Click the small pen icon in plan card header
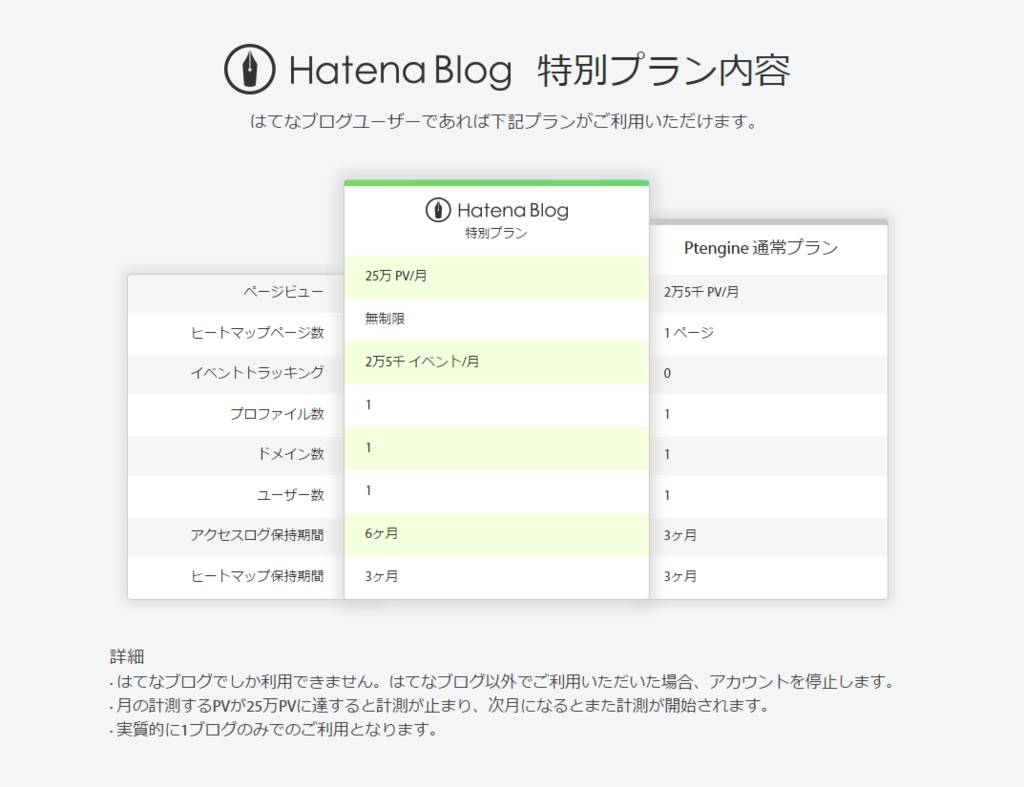This screenshot has height=787, width=1024. (x=438, y=210)
